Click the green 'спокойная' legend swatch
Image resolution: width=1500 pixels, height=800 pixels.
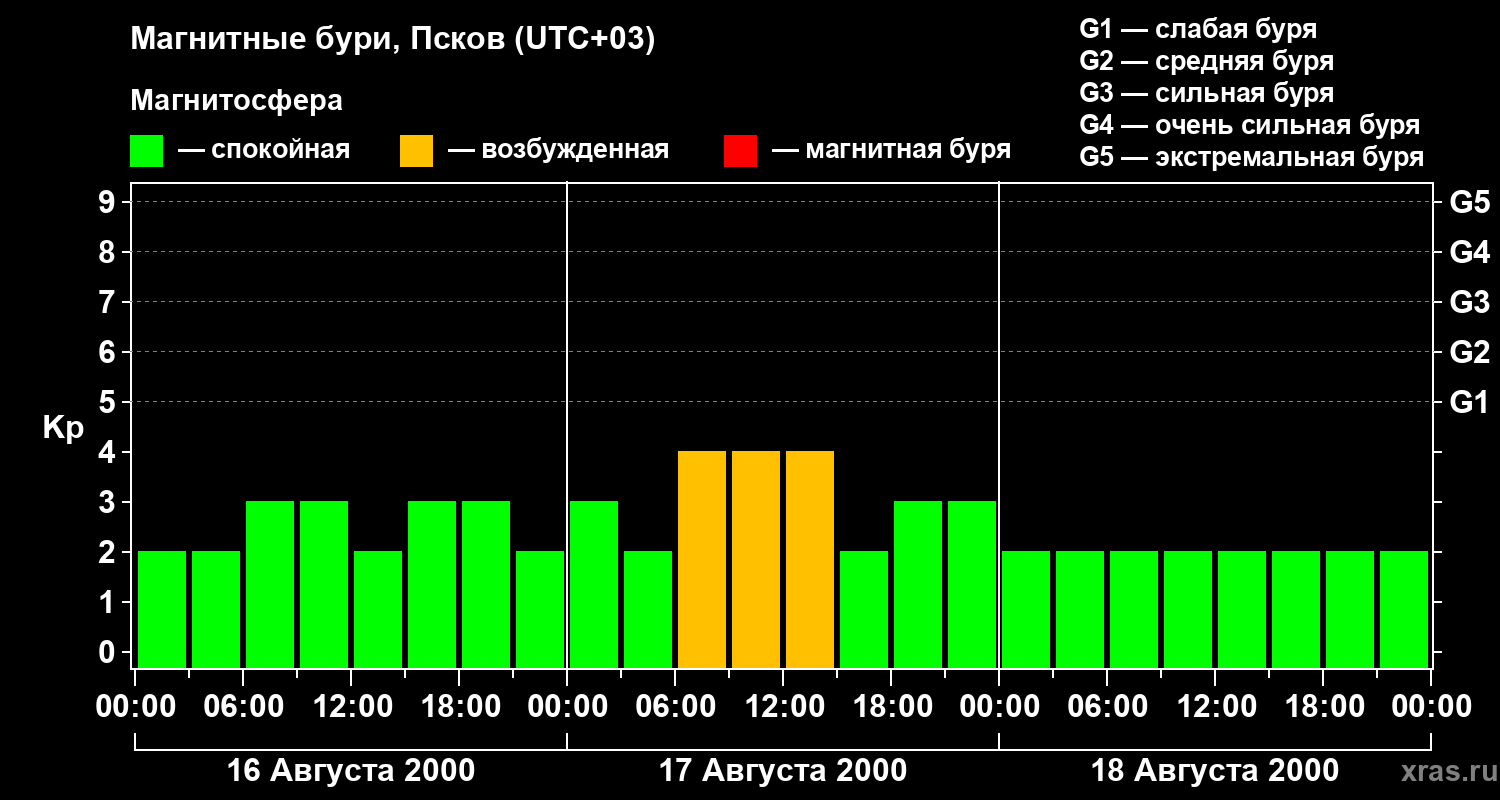click(x=147, y=151)
